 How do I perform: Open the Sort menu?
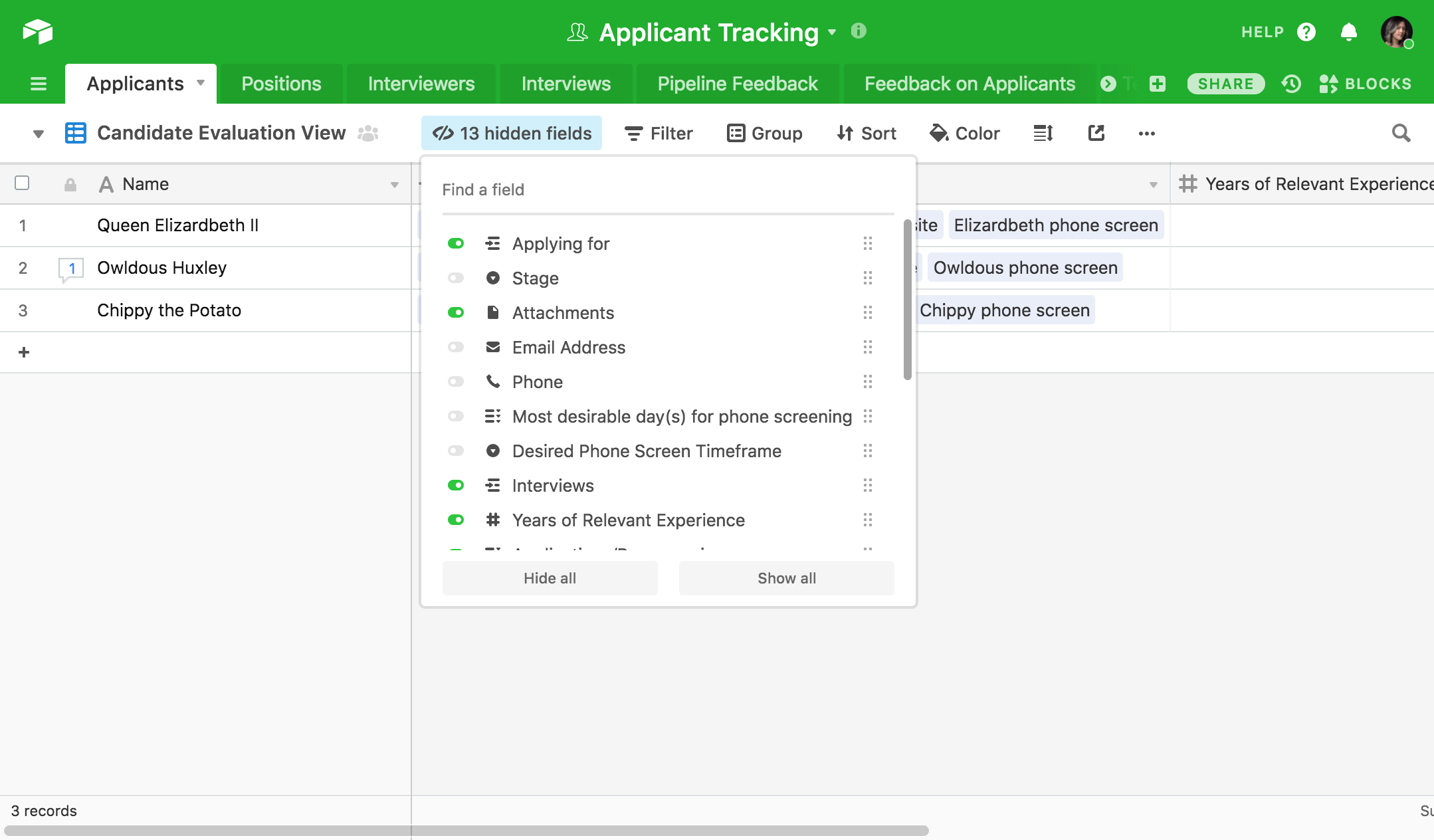click(867, 134)
